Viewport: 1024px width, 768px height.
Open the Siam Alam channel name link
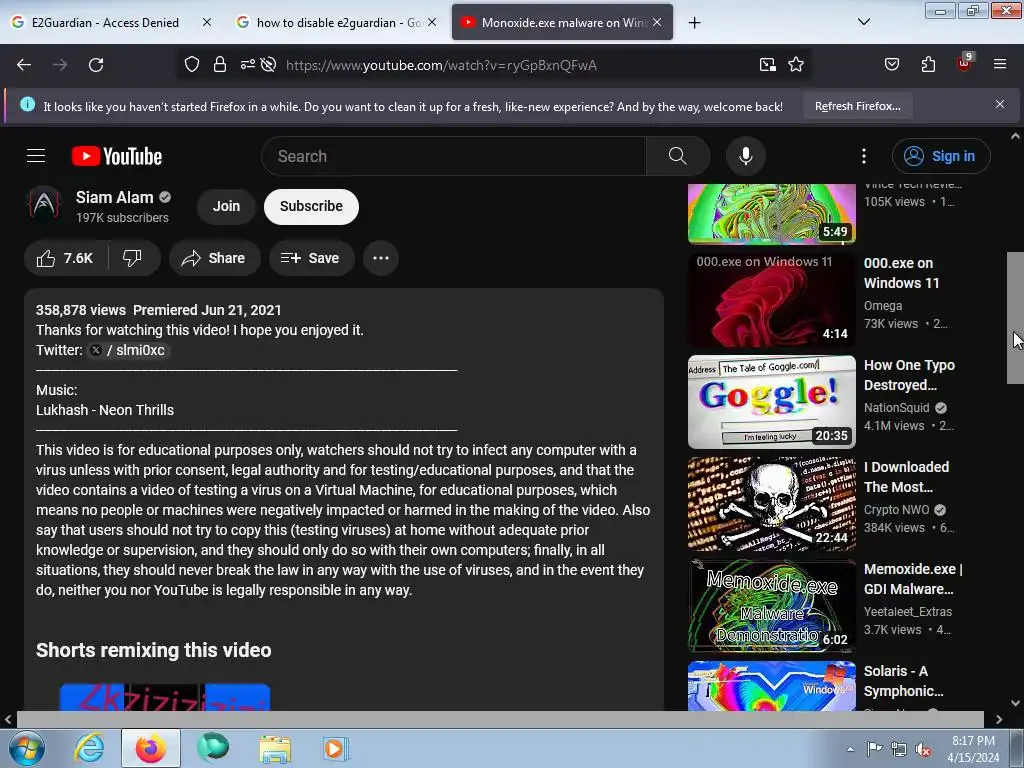pyautogui.click(x=114, y=197)
